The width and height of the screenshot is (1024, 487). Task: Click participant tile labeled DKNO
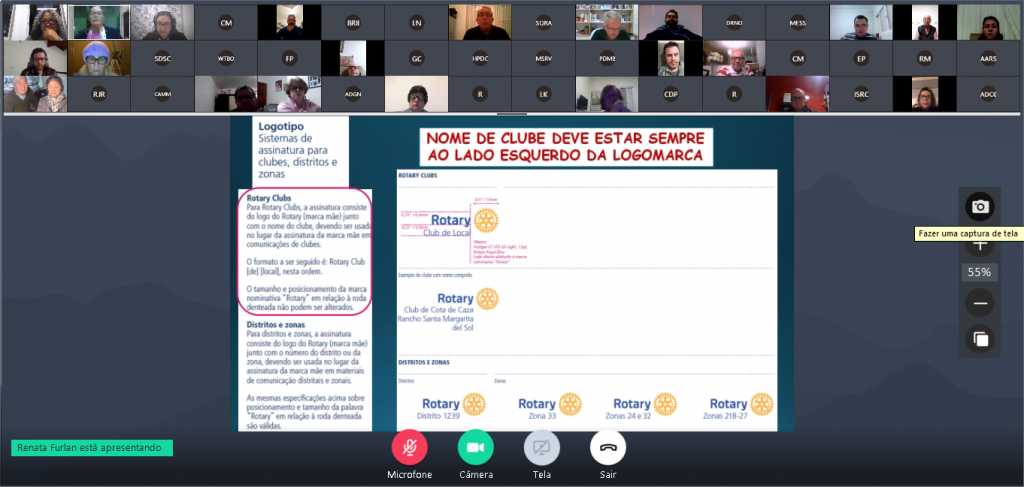734,22
